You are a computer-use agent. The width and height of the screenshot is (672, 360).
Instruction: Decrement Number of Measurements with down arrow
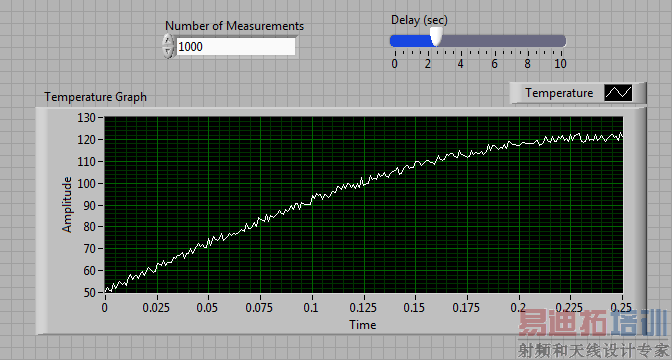coord(168,52)
